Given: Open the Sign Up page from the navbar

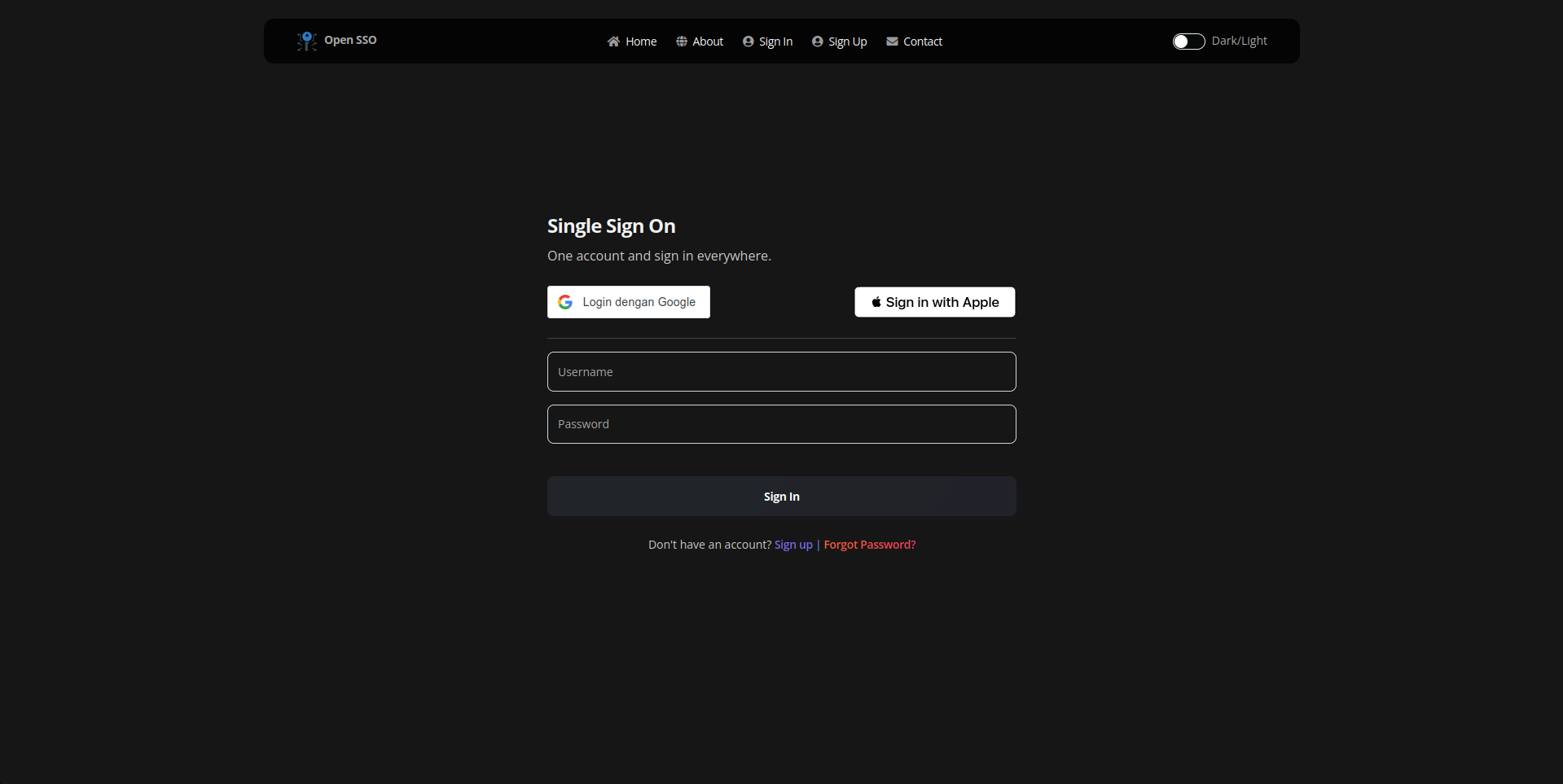Looking at the screenshot, I should pos(846,41).
